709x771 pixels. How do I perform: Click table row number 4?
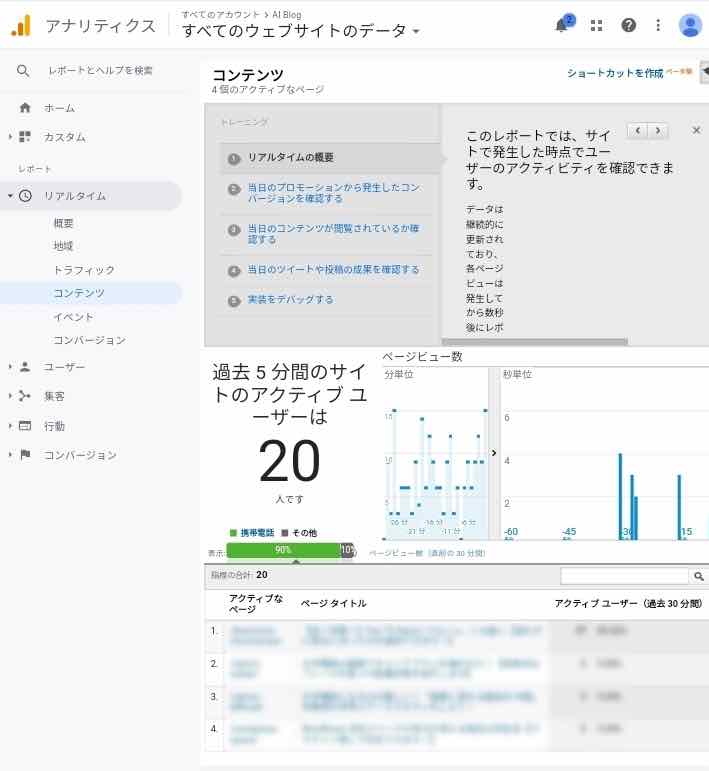(x=214, y=728)
